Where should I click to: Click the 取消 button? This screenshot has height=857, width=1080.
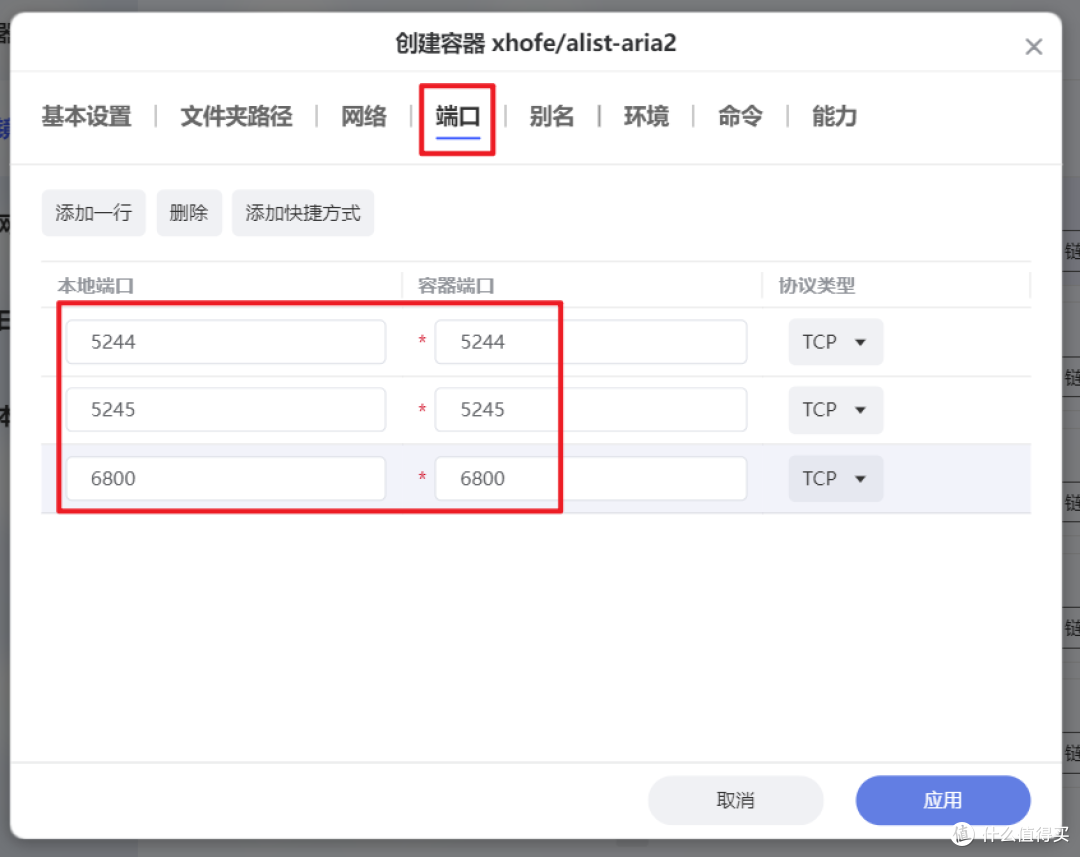[x=736, y=800]
